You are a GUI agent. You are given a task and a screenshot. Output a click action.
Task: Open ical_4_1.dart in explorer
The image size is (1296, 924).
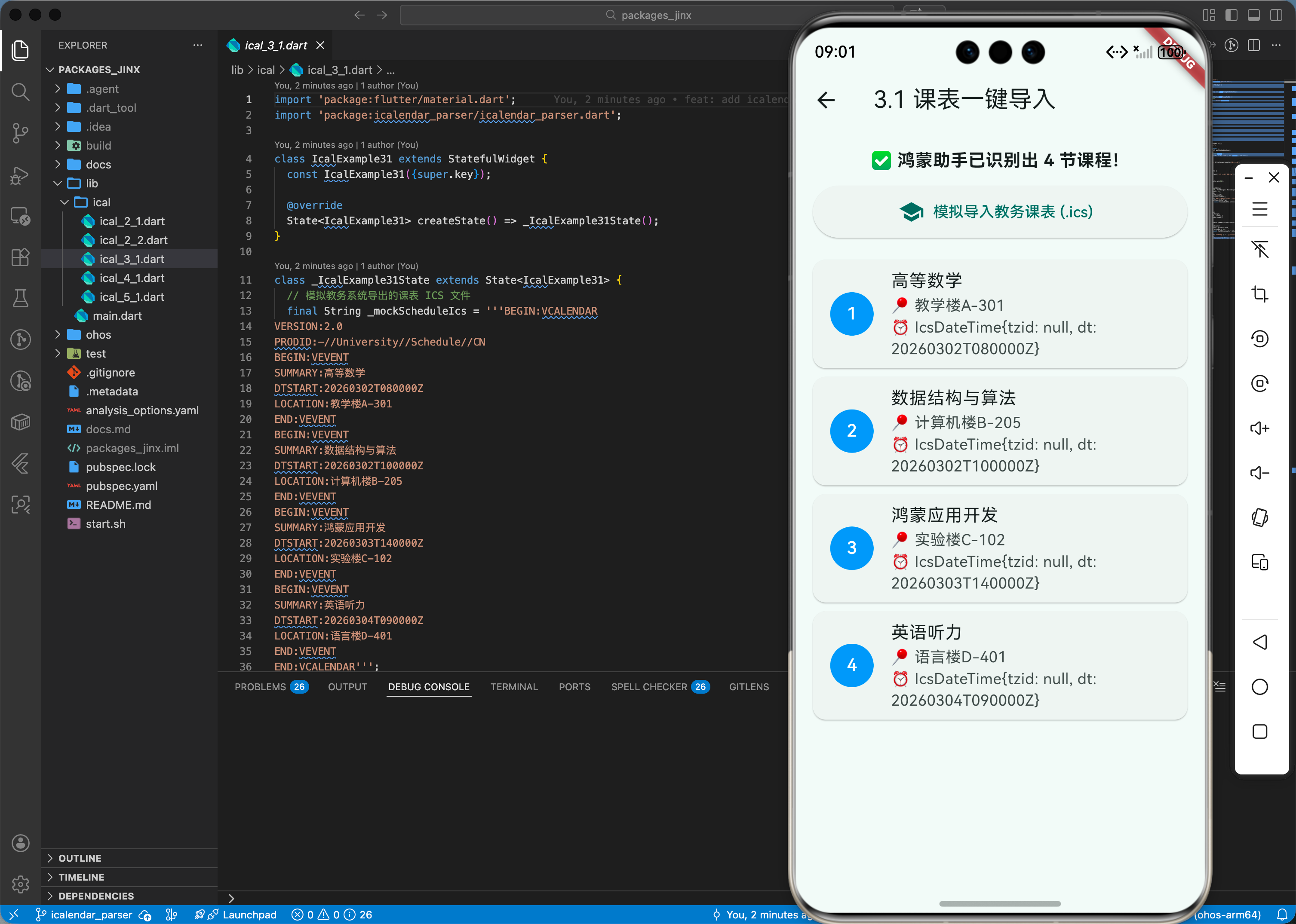132,278
